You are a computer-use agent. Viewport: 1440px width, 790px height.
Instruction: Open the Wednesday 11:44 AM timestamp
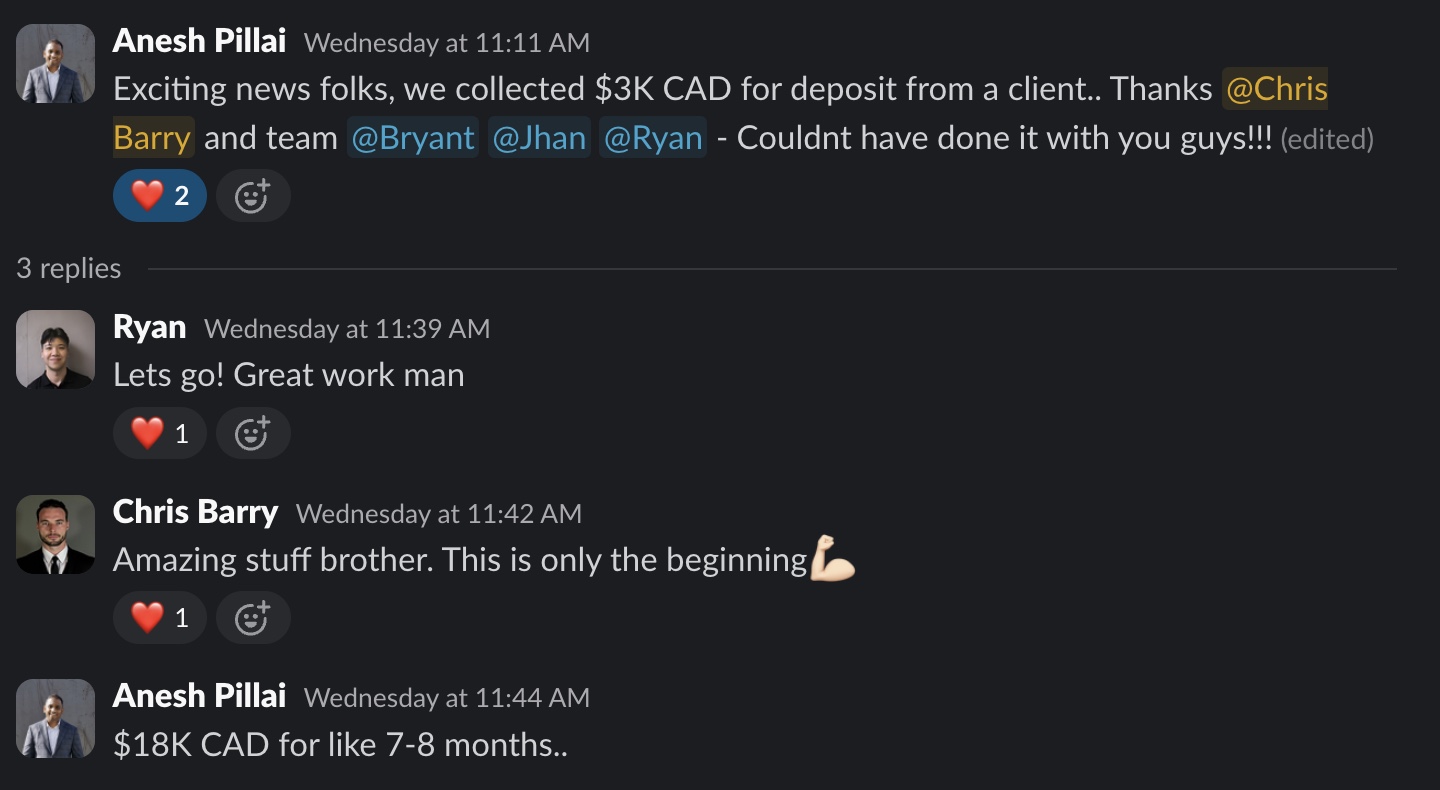click(447, 697)
